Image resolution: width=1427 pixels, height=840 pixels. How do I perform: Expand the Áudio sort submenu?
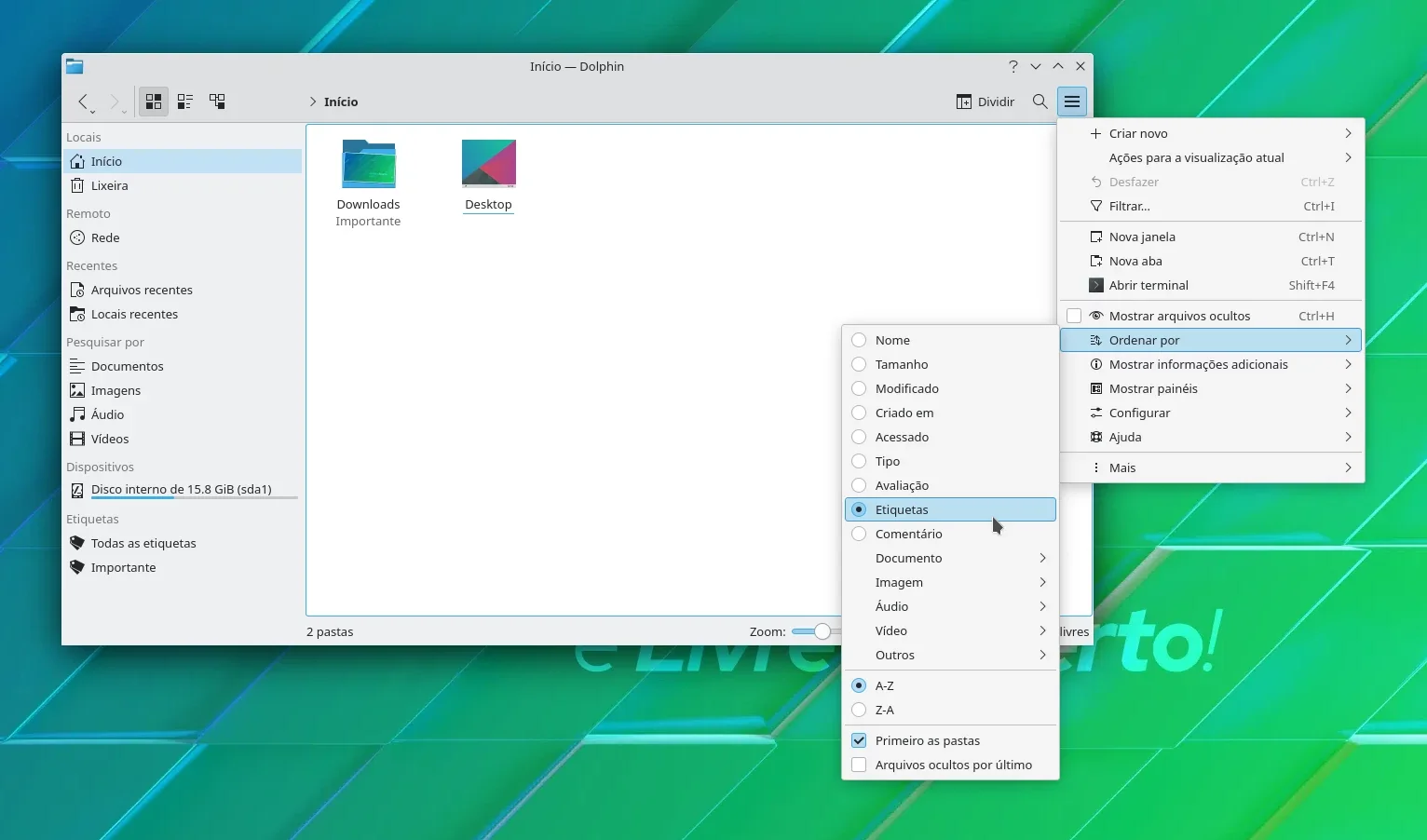click(950, 606)
